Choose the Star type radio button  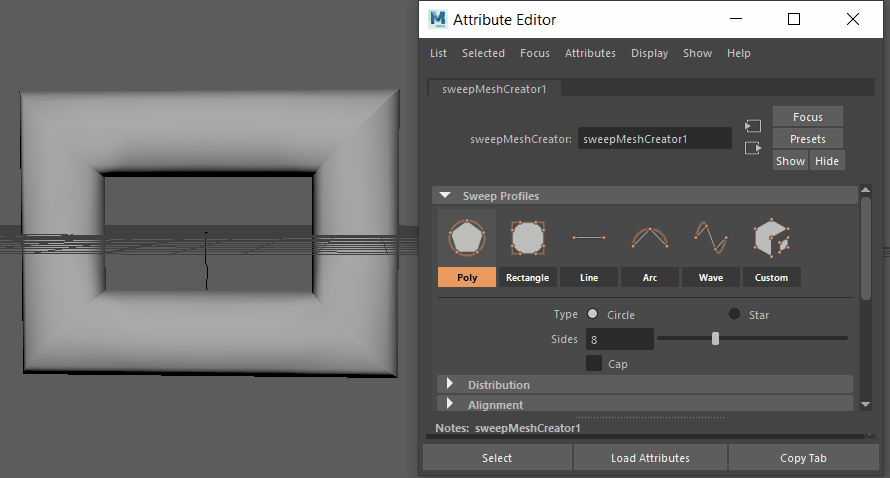(x=734, y=314)
